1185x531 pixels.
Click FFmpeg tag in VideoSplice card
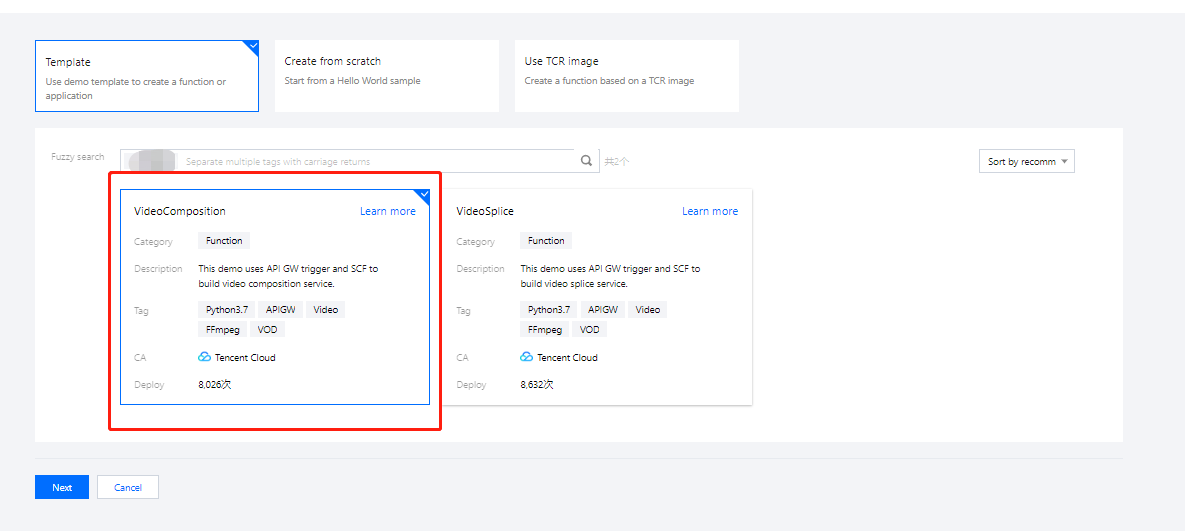[x=546, y=329]
